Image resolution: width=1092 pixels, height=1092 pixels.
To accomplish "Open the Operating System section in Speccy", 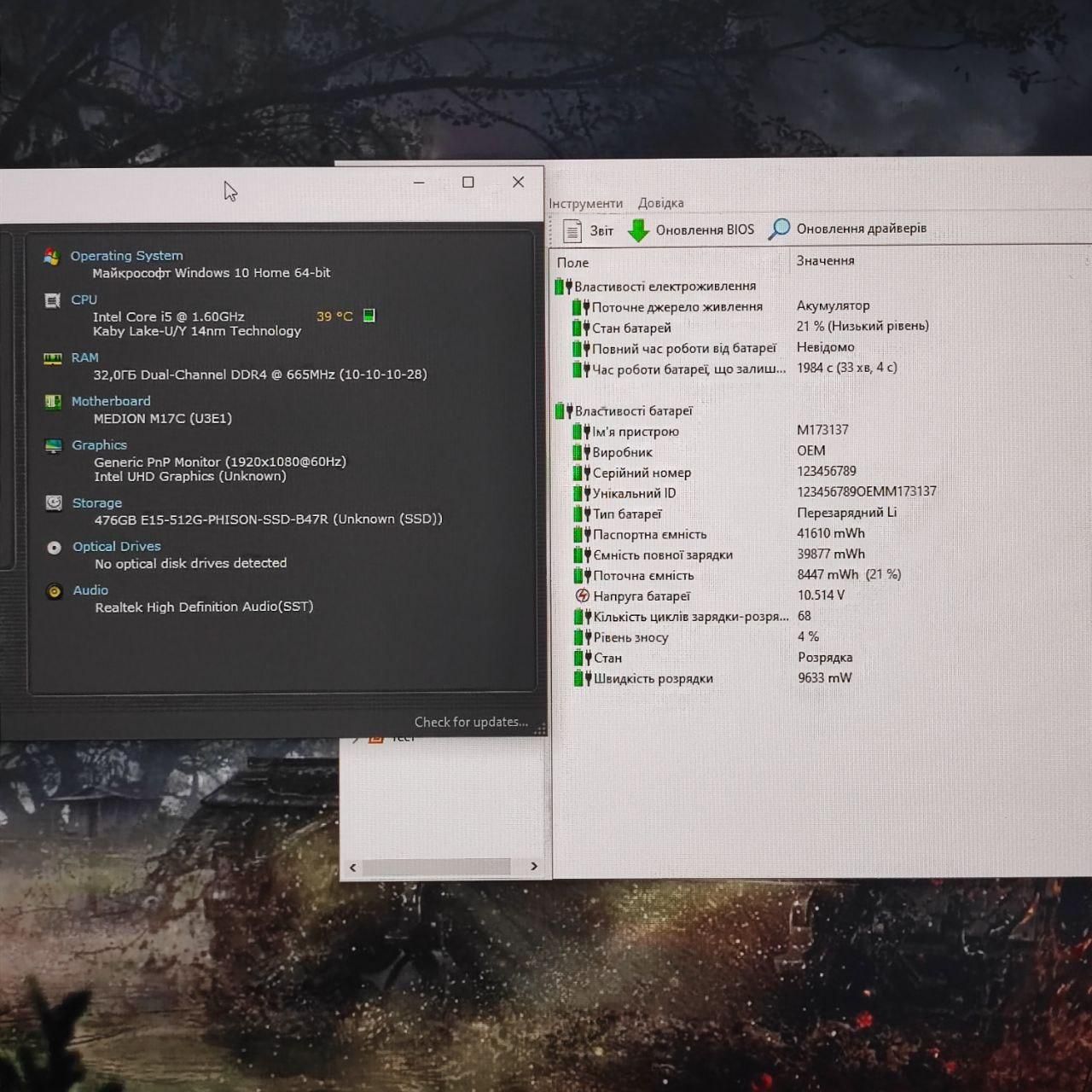I will [x=126, y=255].
